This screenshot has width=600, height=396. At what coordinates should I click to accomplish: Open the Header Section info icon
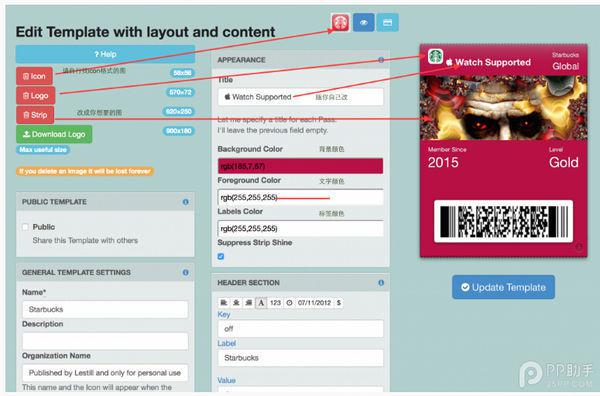pos(381,283)
